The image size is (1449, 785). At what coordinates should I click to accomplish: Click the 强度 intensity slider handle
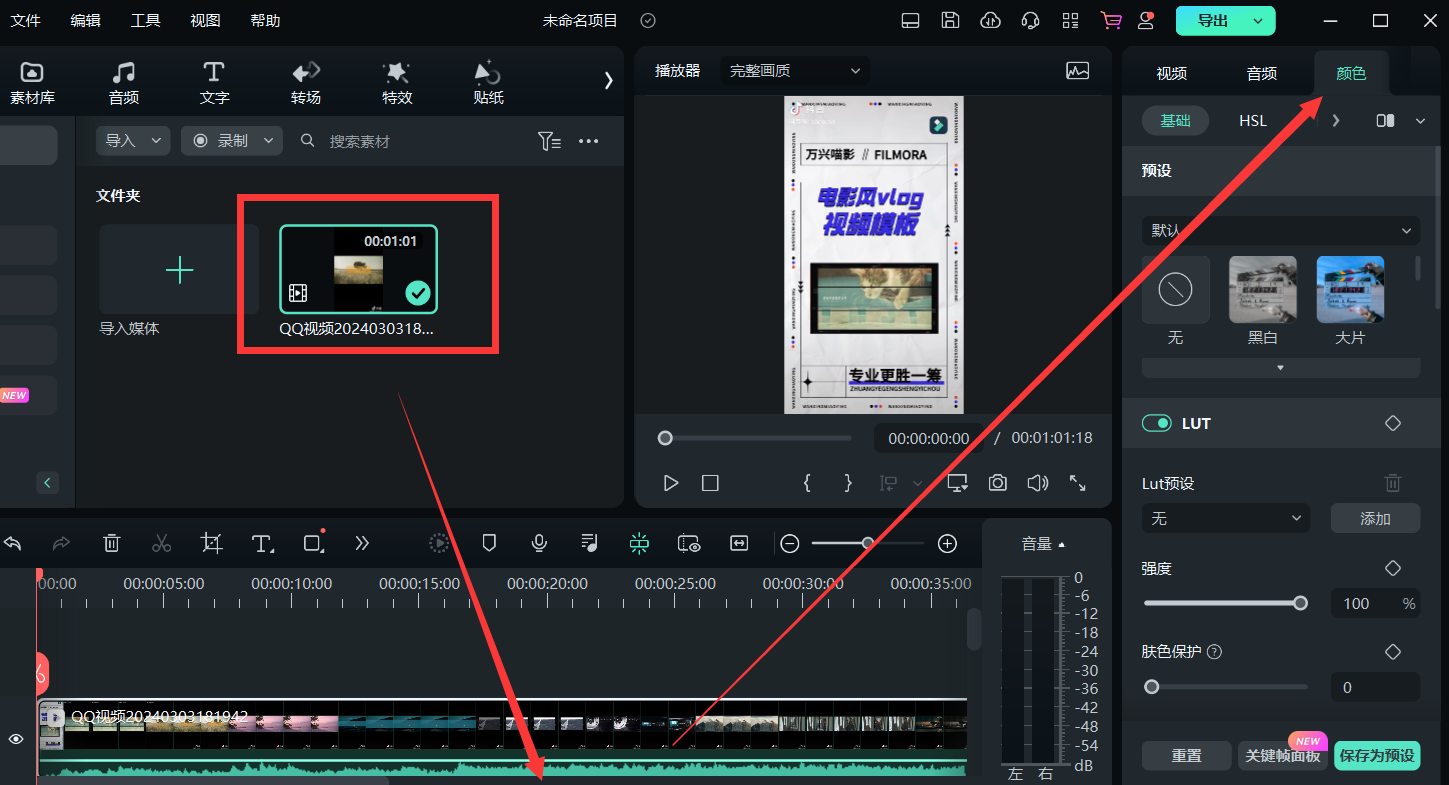click(1300, 603)
